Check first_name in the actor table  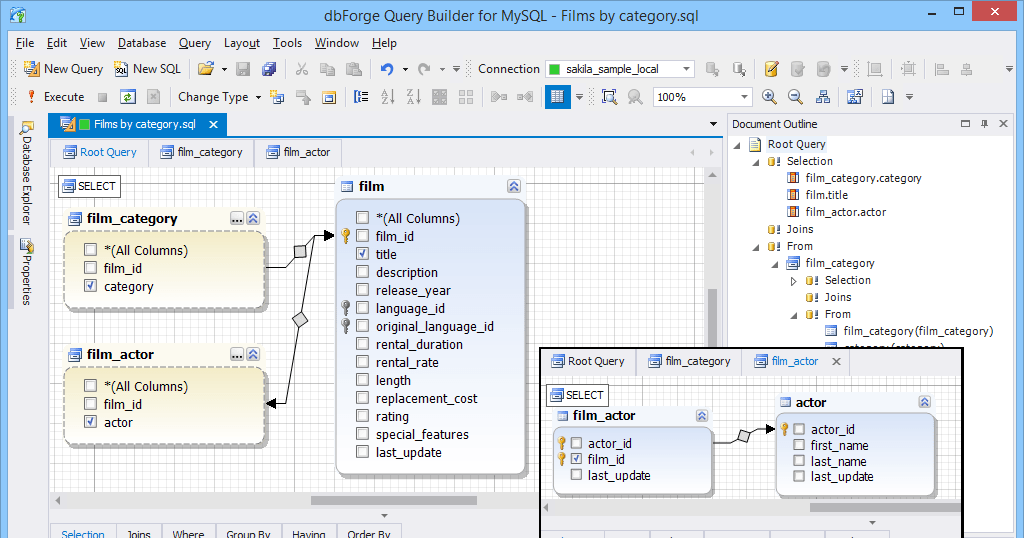[x=799, y=445]
